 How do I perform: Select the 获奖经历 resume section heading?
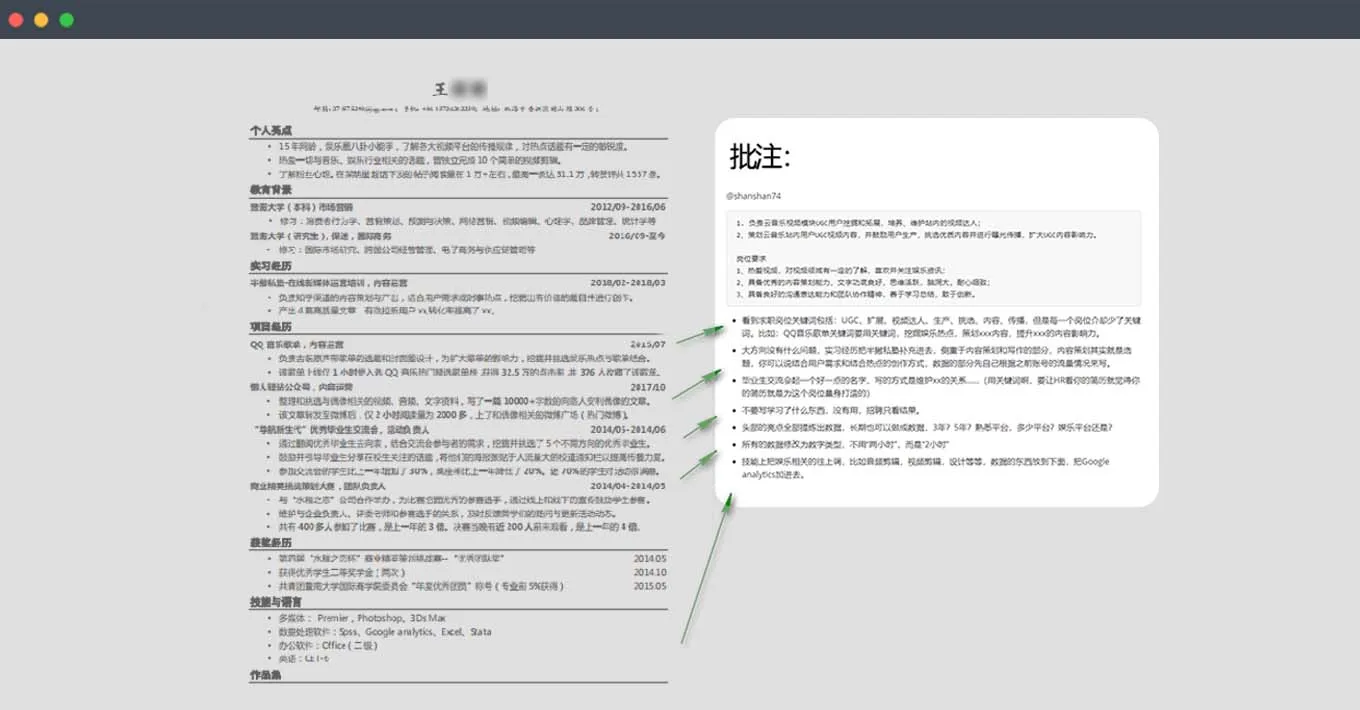(x=271, y=543)
